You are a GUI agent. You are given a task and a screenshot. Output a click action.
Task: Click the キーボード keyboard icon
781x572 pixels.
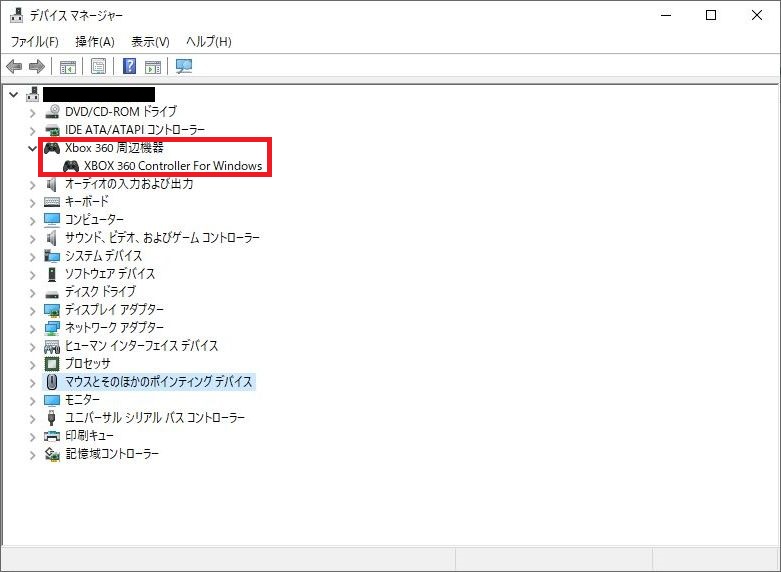52,202
